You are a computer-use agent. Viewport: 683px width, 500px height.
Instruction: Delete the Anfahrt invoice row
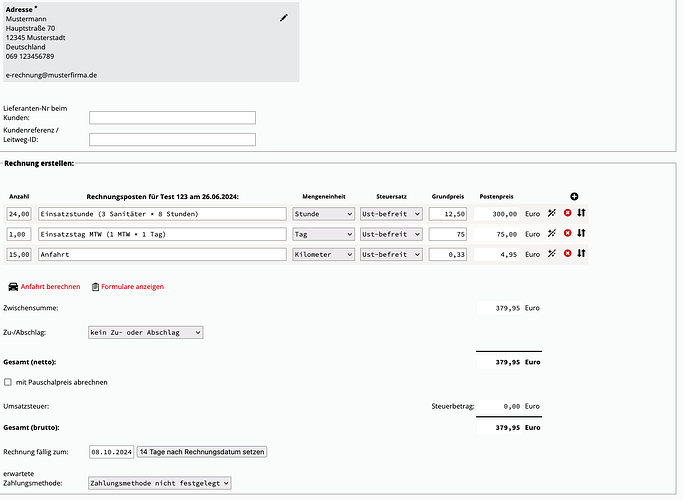(x=567, y=253)
